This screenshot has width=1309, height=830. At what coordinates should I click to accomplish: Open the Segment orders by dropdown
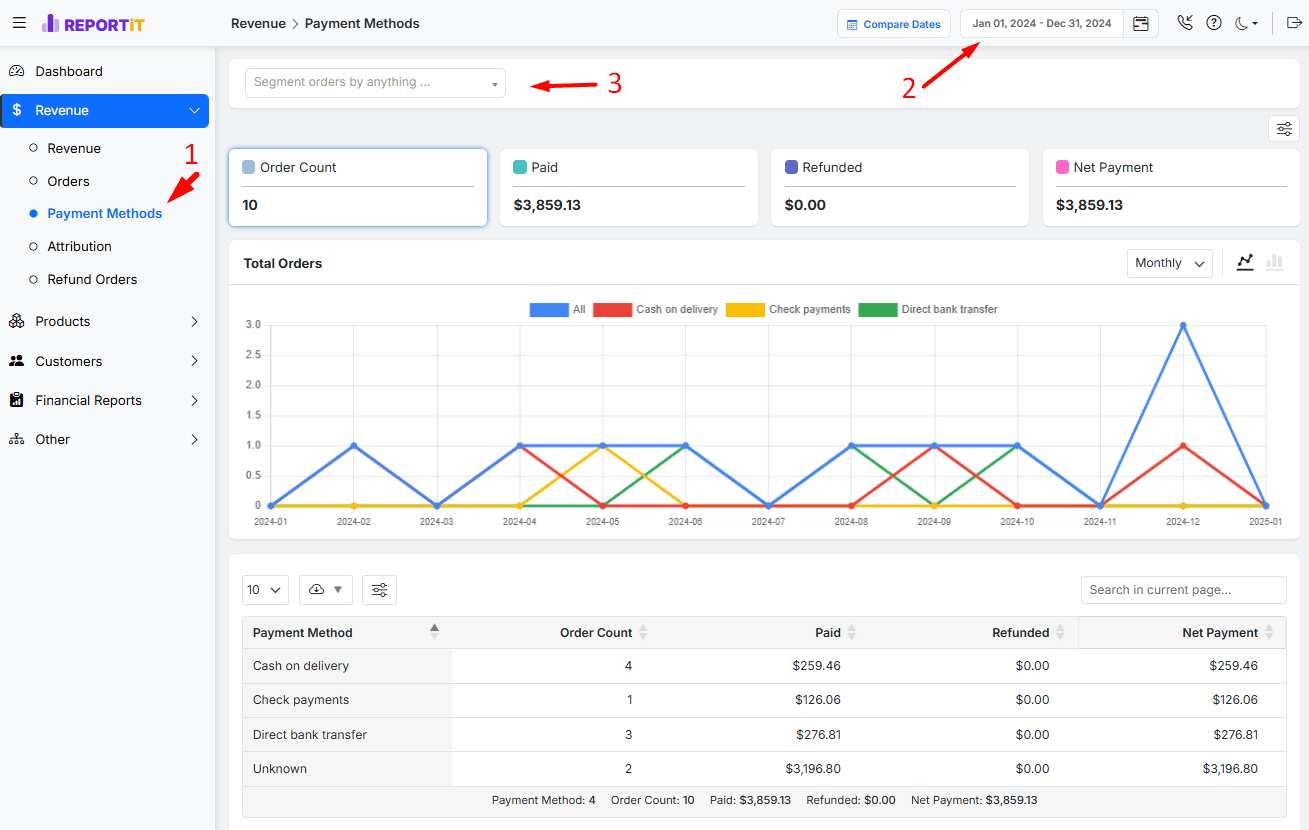click(375, 83)
